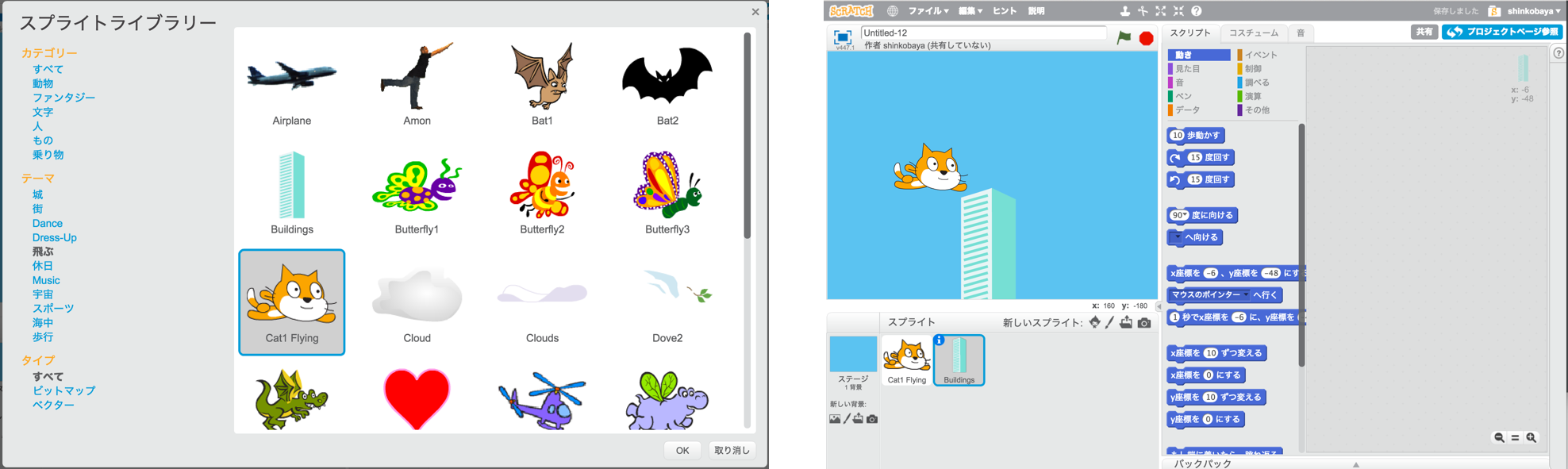Viewport: 1568px width, 469px height.
Task: Open the globe language selector
Action: point(893,11)
